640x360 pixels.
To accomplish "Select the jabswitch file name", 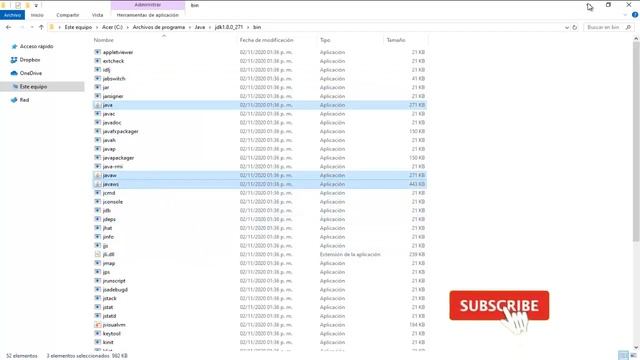I will click(x=114, y=79).
